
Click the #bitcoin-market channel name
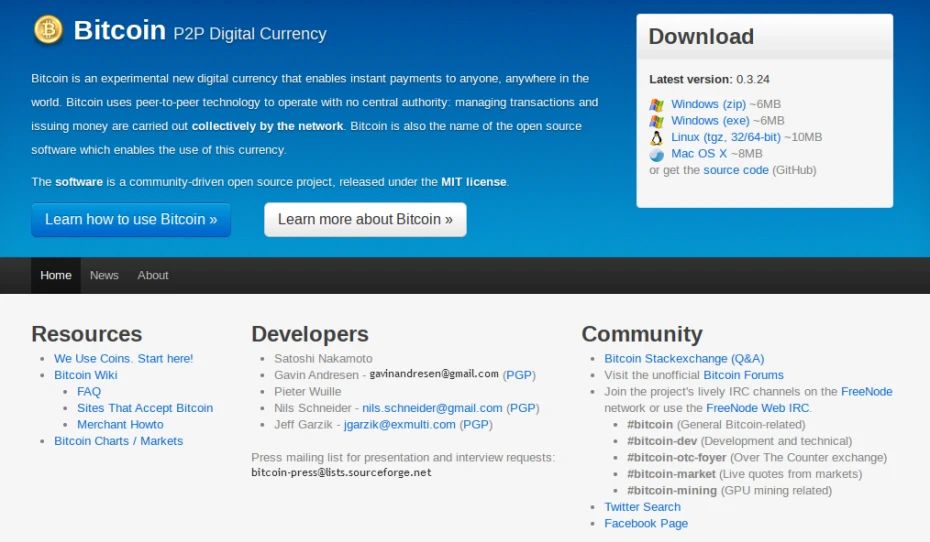(671, 474)
